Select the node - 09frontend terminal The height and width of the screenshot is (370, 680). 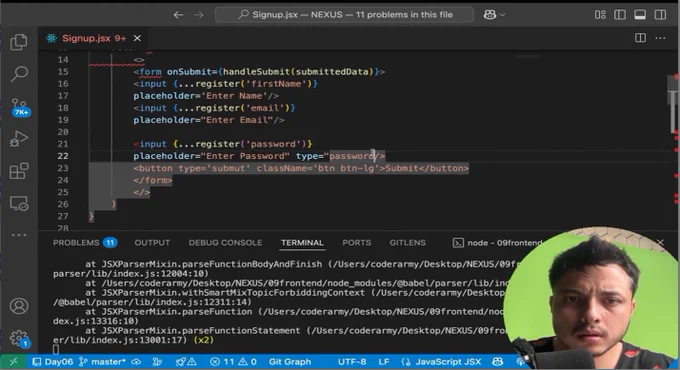497,242
